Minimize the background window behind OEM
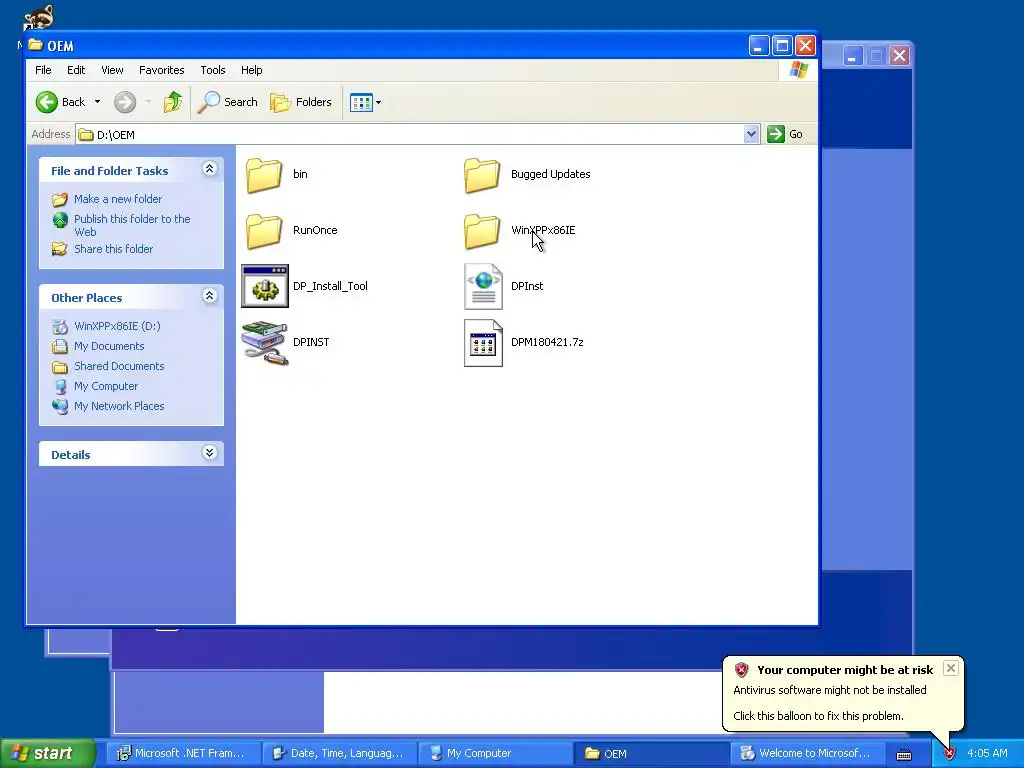This screenshot has height=768, width=1024. (x=852, y=56)
